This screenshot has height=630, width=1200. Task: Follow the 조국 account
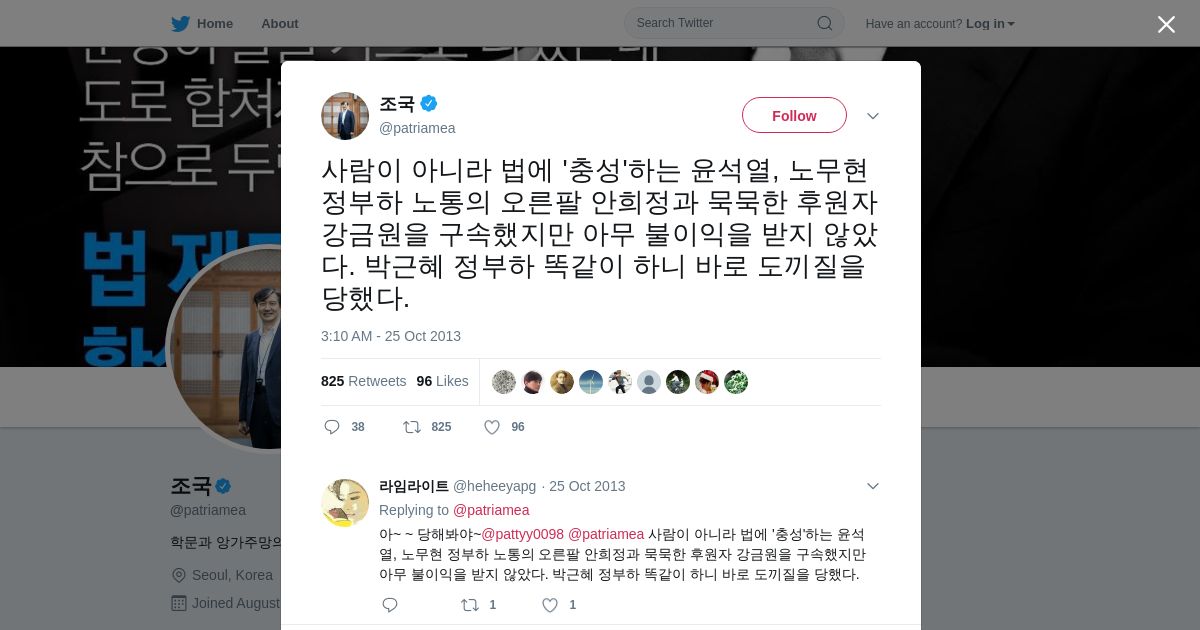coord(794,116)
